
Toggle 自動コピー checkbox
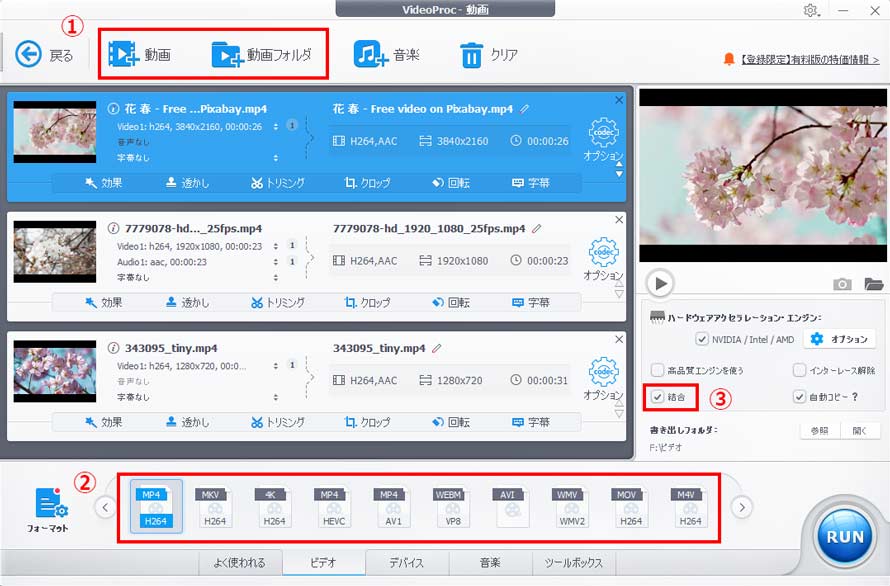point(799,396)
